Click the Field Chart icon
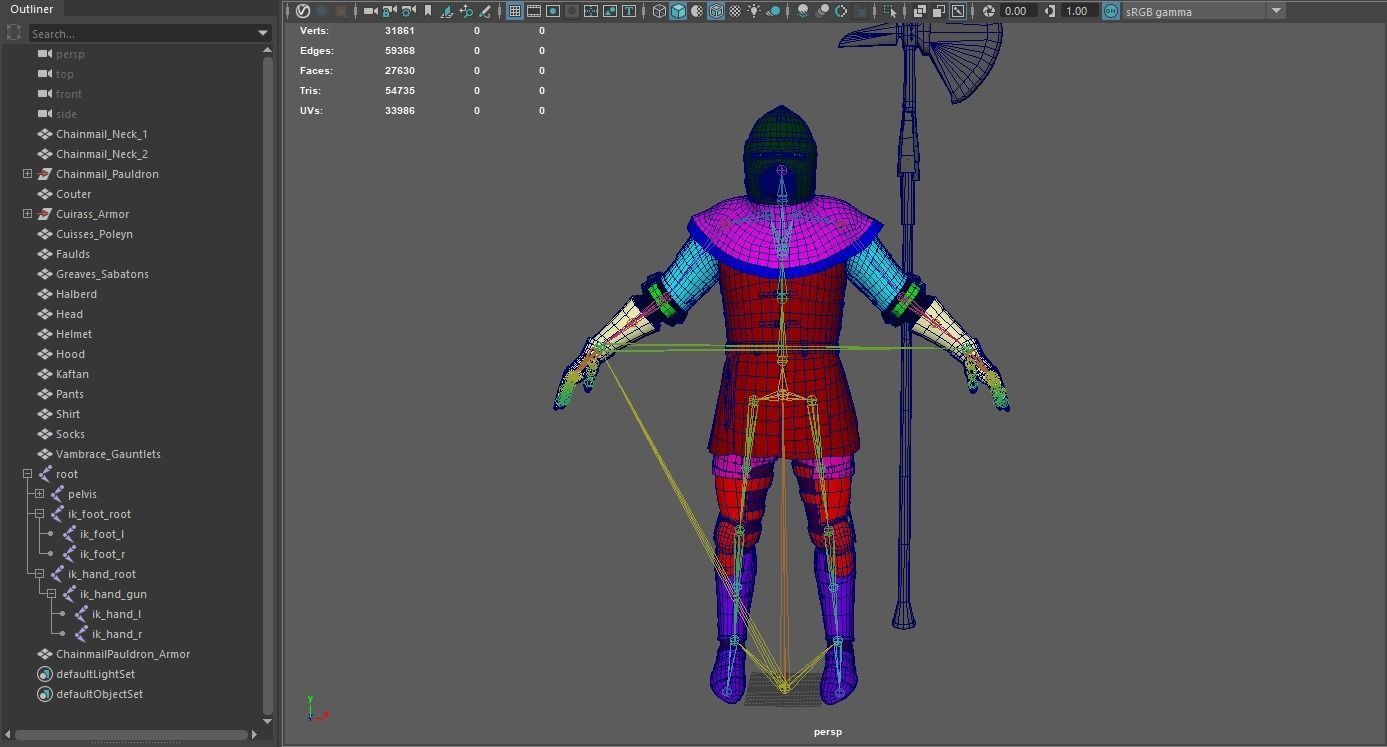This screenshot has width=1387, height=747. click(x=591, y=11)
